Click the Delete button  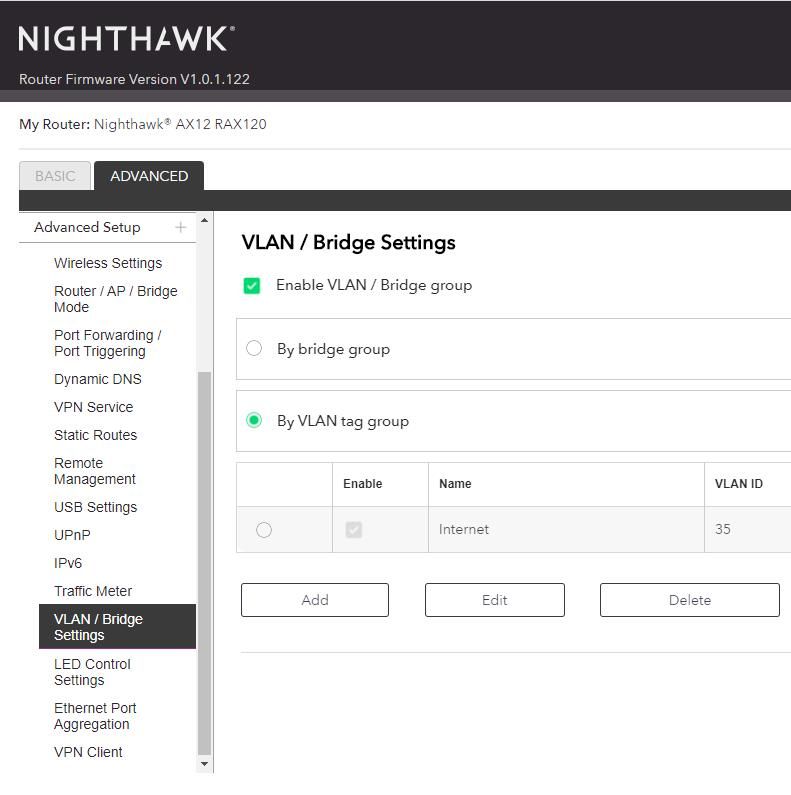(689, 600)
